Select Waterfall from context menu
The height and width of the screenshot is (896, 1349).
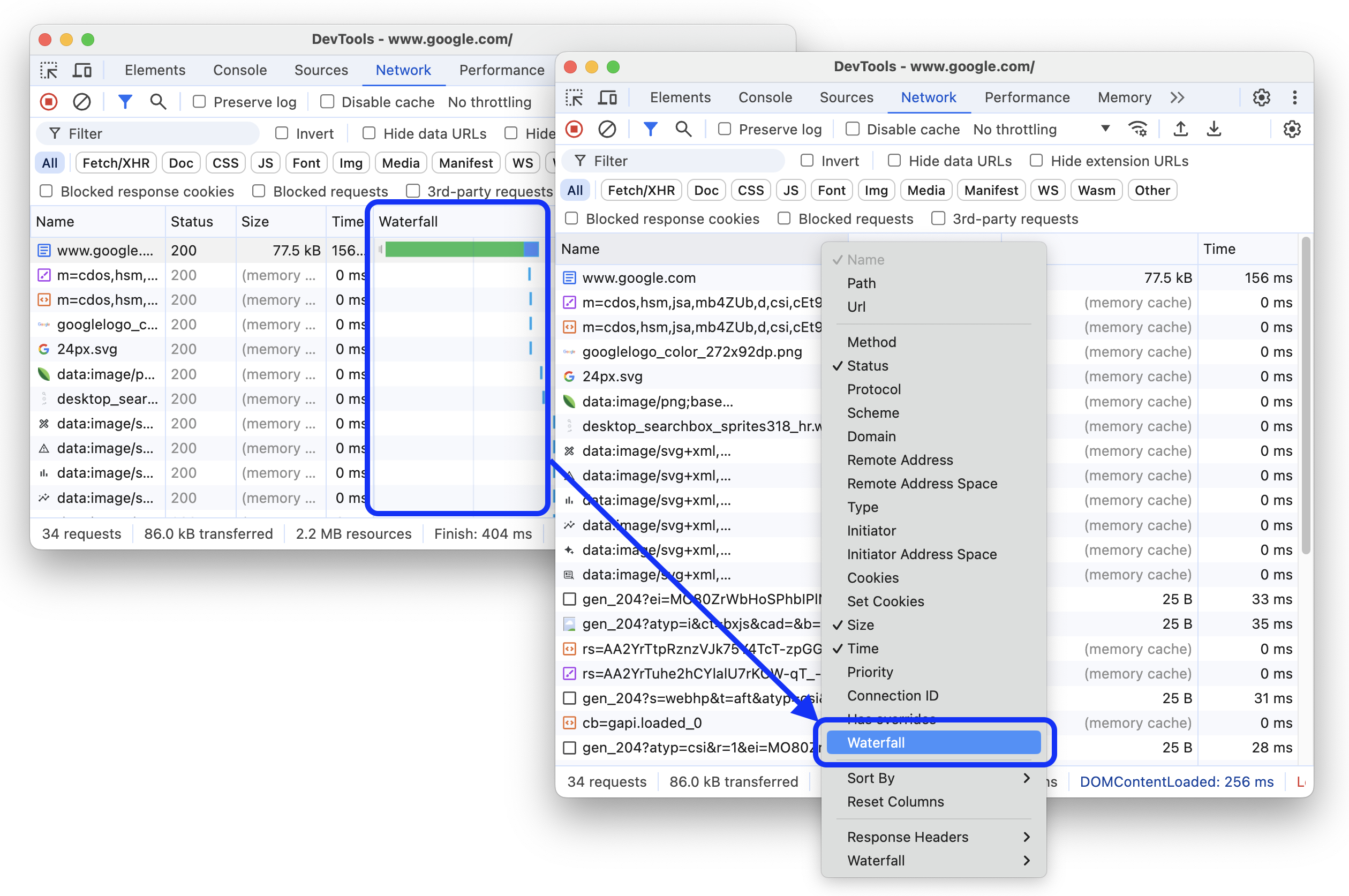tap(934, 742)
